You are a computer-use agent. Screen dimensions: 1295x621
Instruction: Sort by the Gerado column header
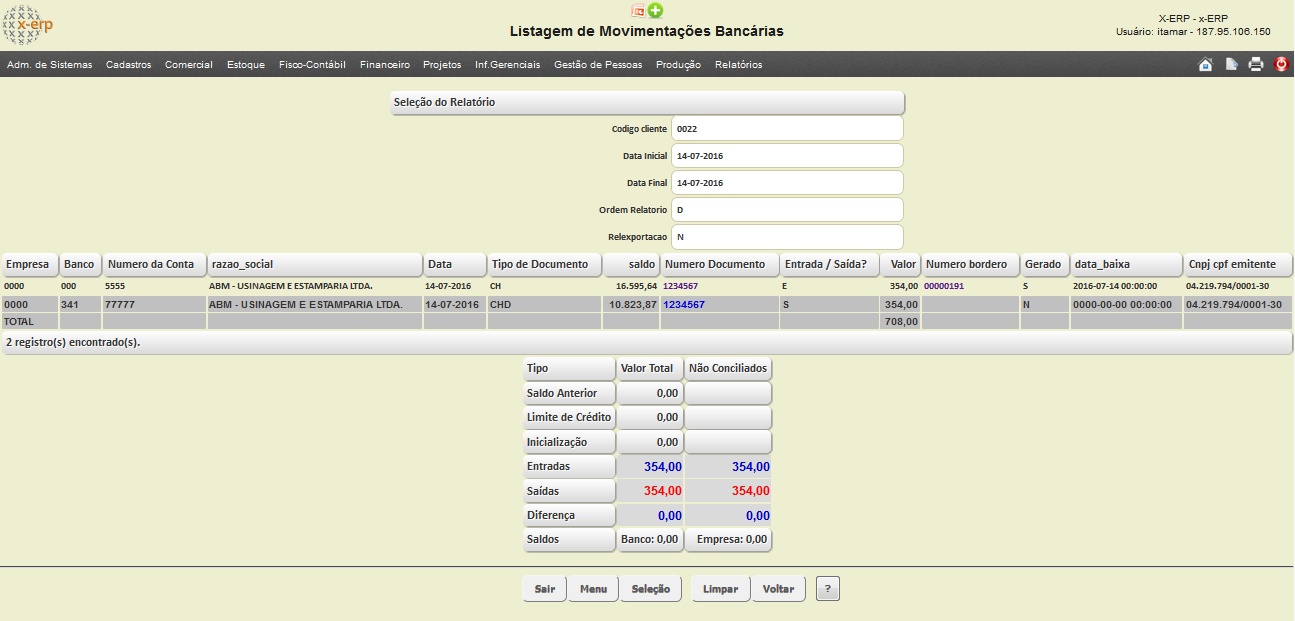pos(1044,264)
